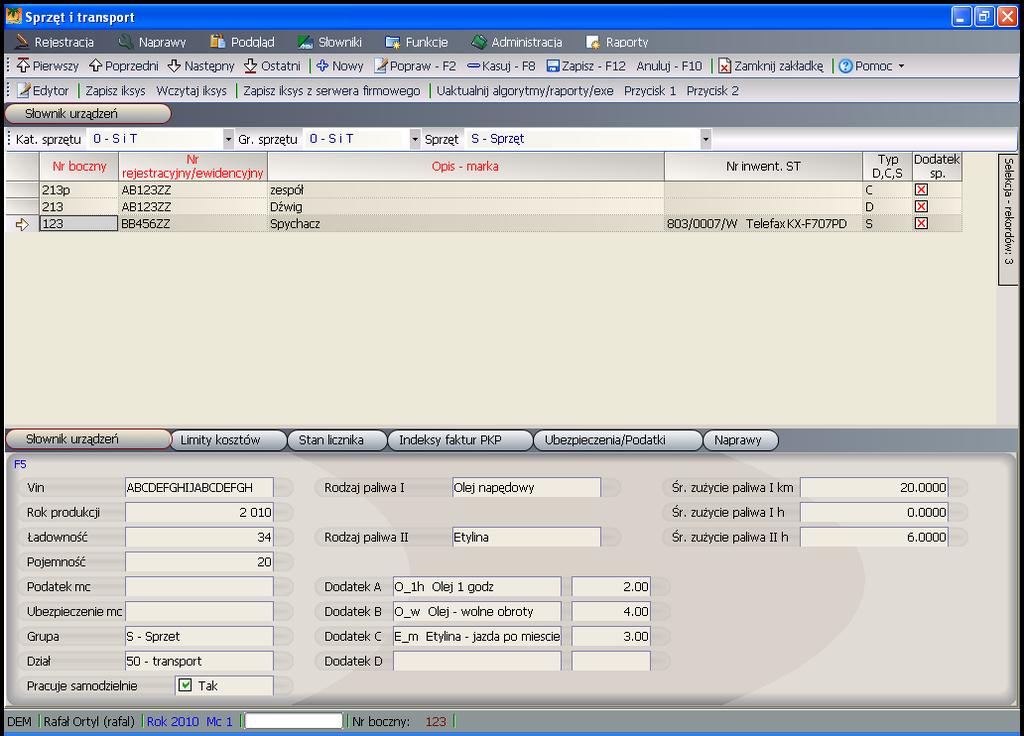This screenshot has width=1024, height=736.
Task: Click Uaktualnij algorytmy/raporty/exe button
Action: tap(525, 91)
